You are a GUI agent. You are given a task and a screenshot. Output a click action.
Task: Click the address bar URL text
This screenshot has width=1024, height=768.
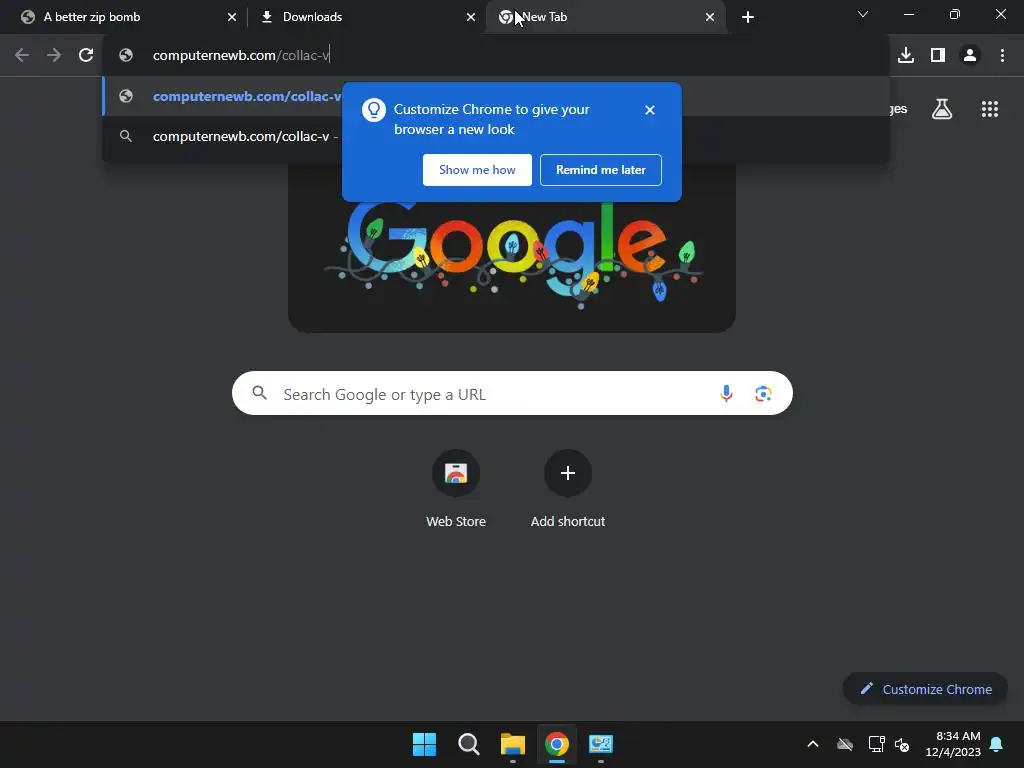point(241,56)
